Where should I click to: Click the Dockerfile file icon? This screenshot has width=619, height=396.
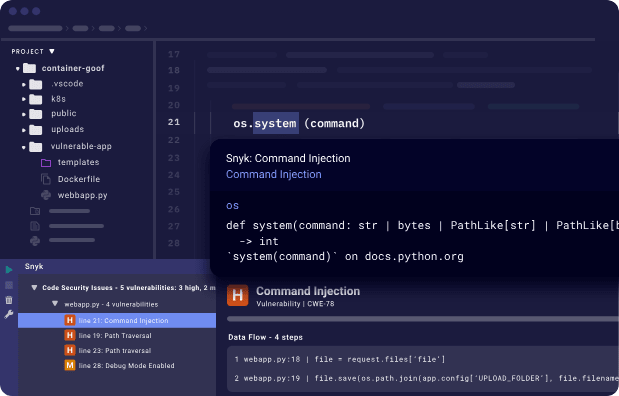46,179
